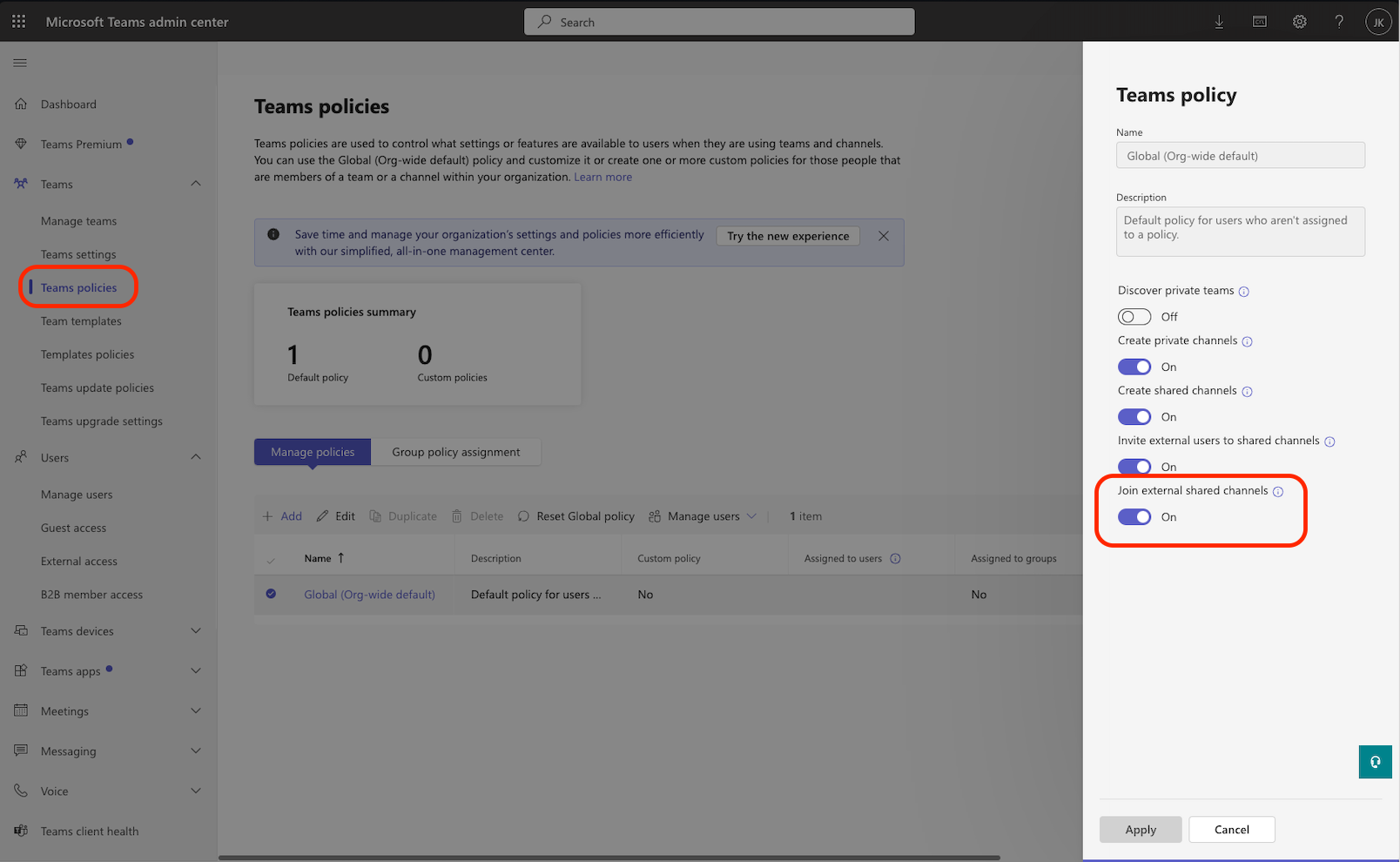This screenshot has width=1400, height=862.
Task: Dismiss the new experience banner
Action: 884,236
